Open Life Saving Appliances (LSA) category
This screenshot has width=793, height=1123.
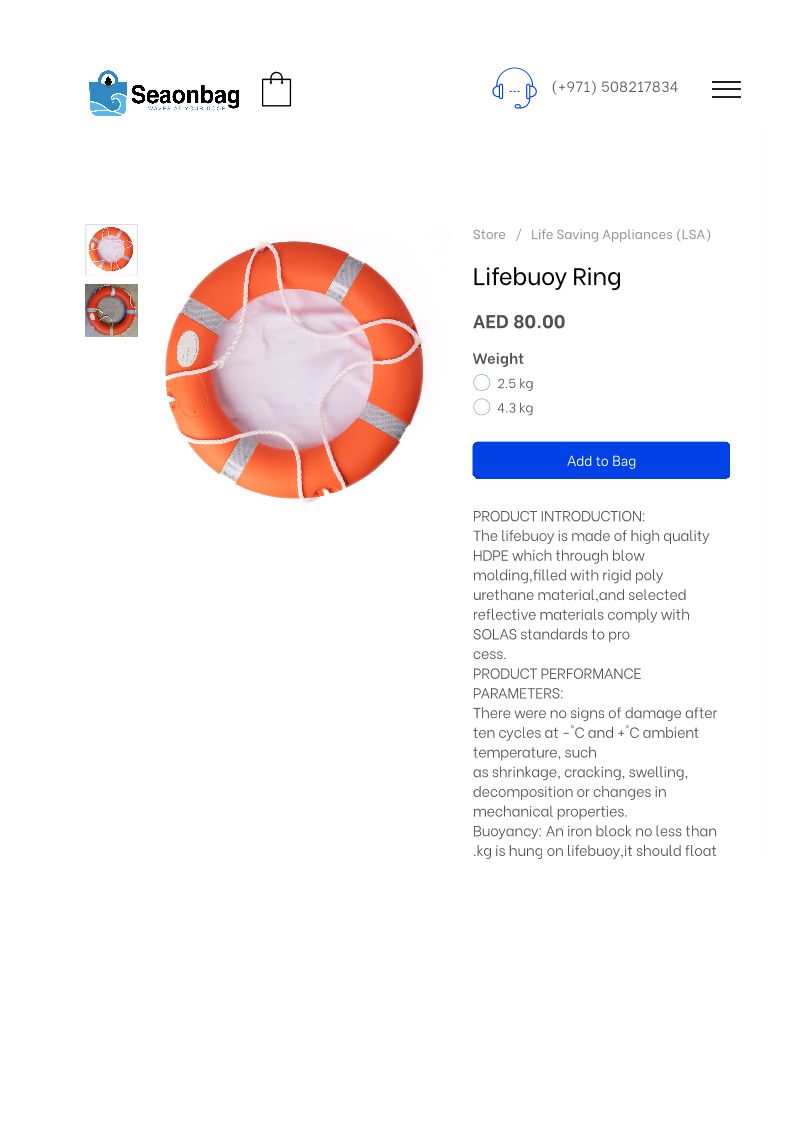[x=620, y=234]
